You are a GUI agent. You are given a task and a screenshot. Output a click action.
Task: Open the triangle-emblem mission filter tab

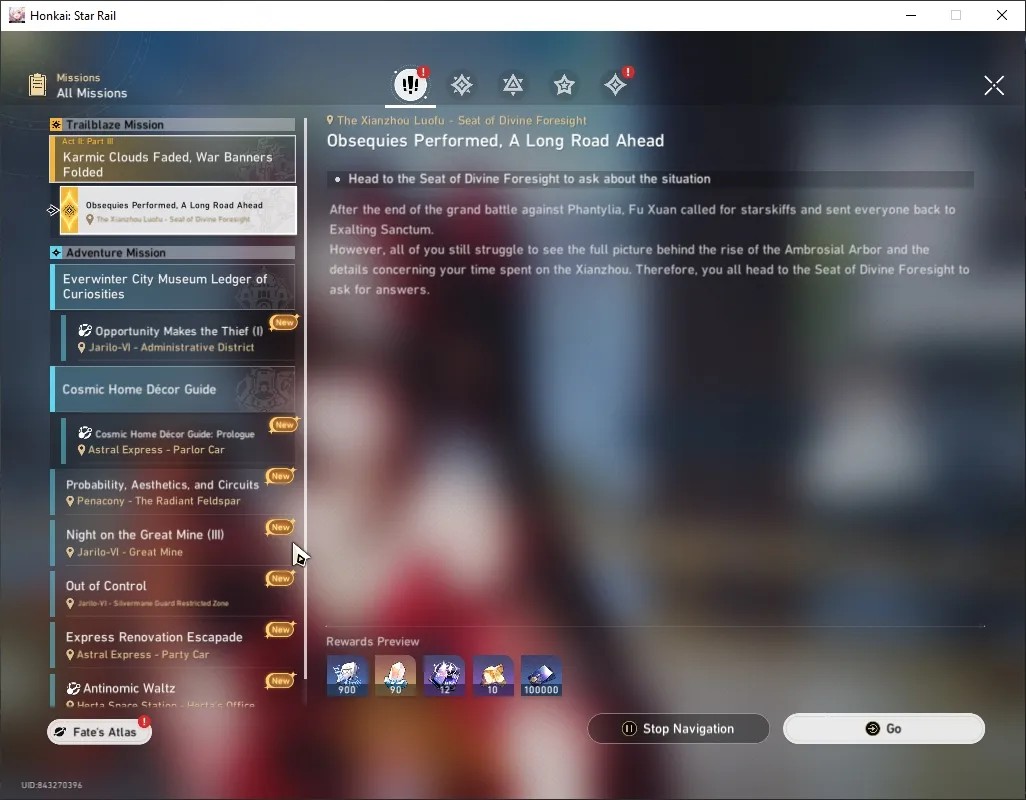tap(512, 85)
